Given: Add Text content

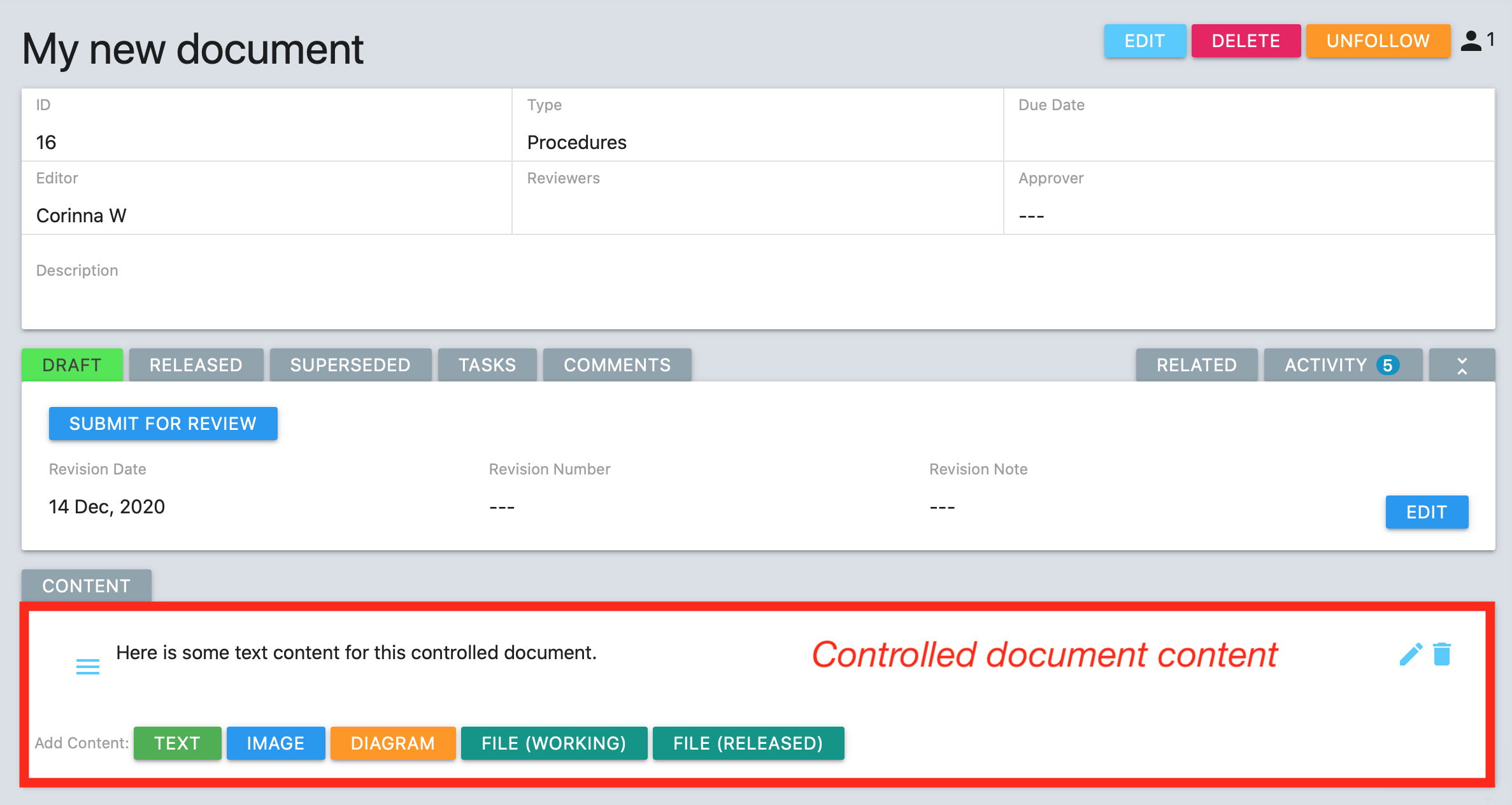Looking at the screenshot, I should click(x=178, y=743).
